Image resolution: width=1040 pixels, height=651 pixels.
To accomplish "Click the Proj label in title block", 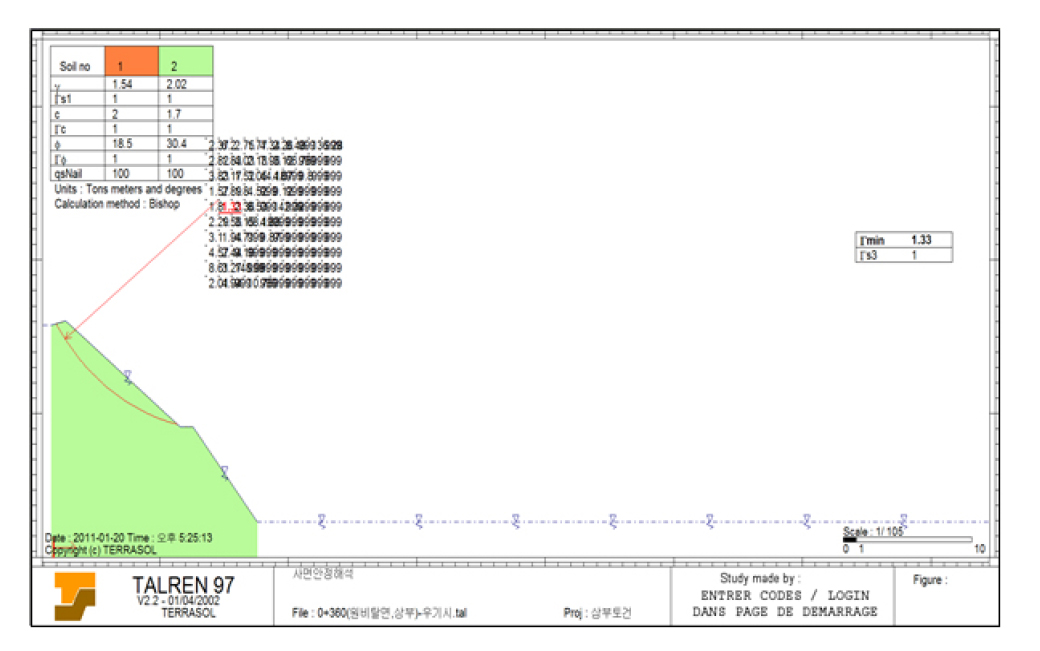I will (x=598, y=613).
